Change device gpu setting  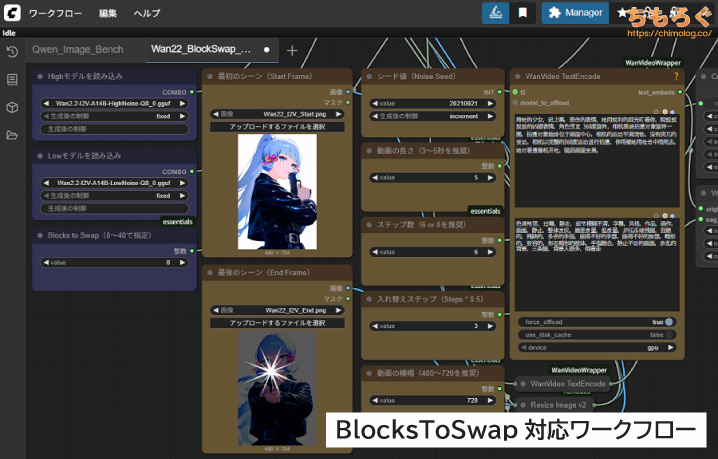(x=597, y=348)
